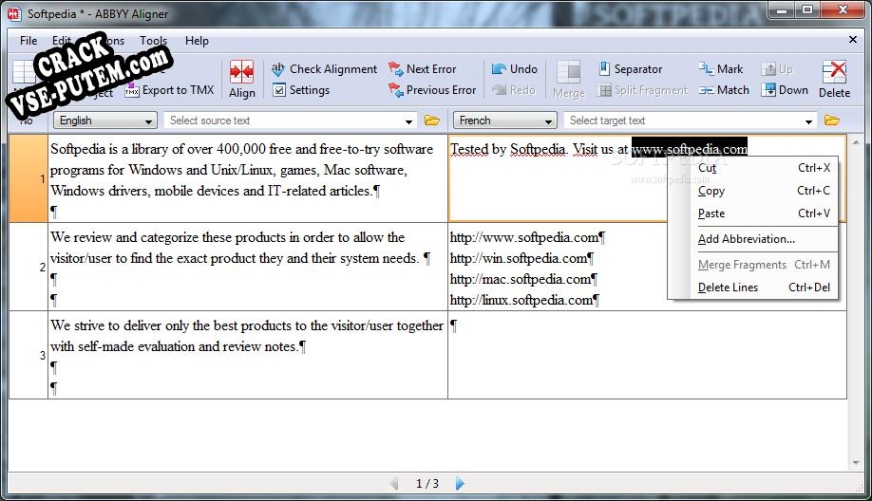Close the document with the X below title bar
The image size is (872, 501).
[x=853, y=39]
